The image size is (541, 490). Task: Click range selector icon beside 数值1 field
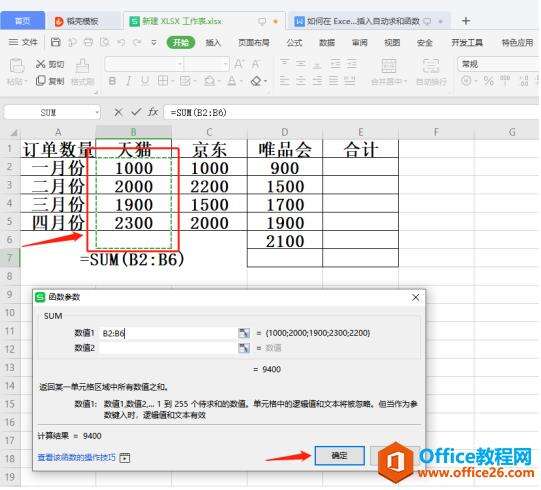coord(244,333)
